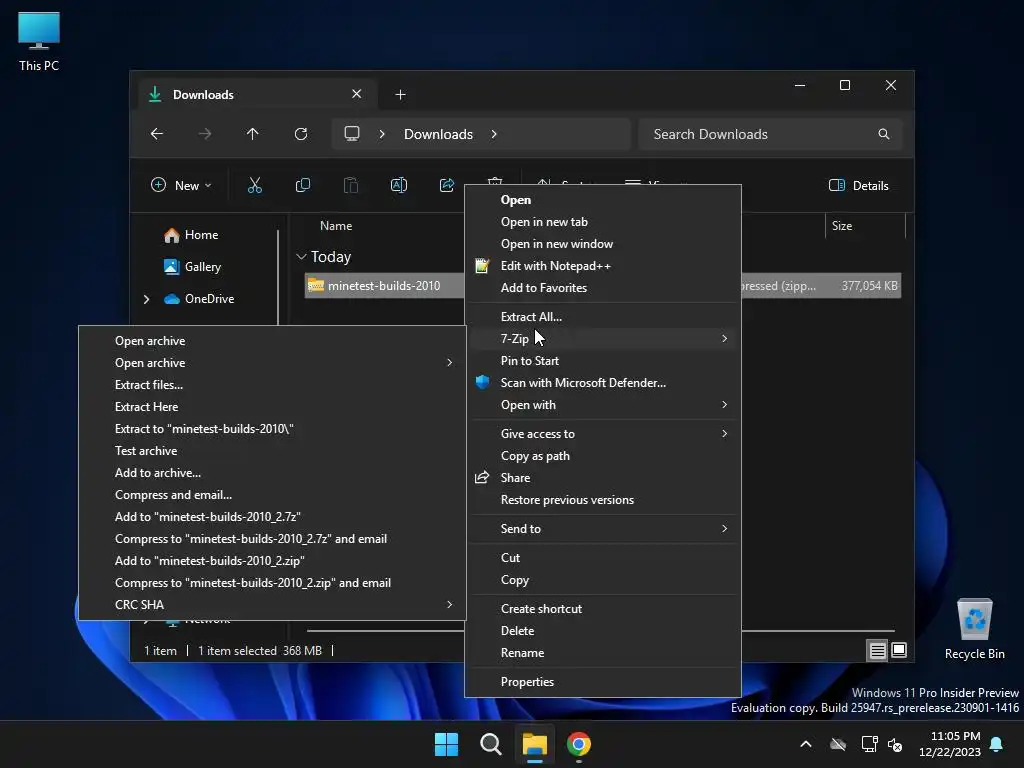The height and width of the screenshot is (768, 1024).
Task: Go back with the left arrow button
Action: click(x=157, y=134)
